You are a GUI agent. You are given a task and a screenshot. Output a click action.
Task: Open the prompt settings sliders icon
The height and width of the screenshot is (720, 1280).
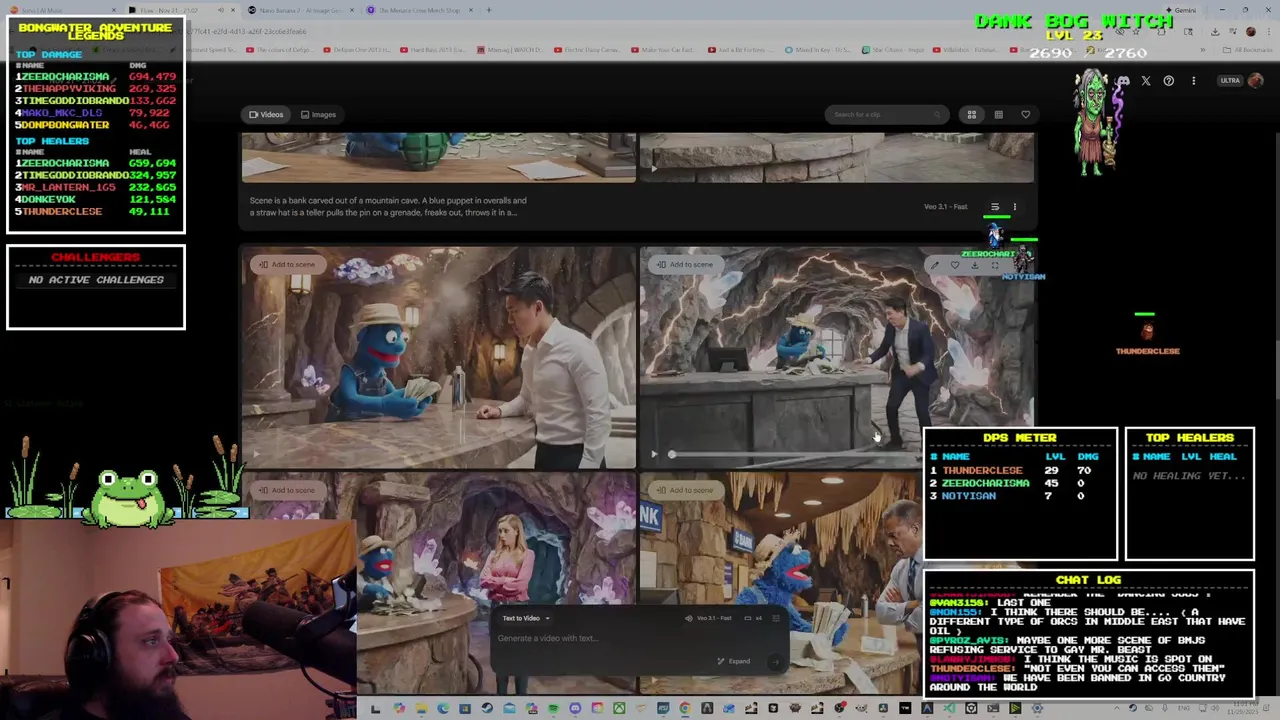[x=776, y=618]
